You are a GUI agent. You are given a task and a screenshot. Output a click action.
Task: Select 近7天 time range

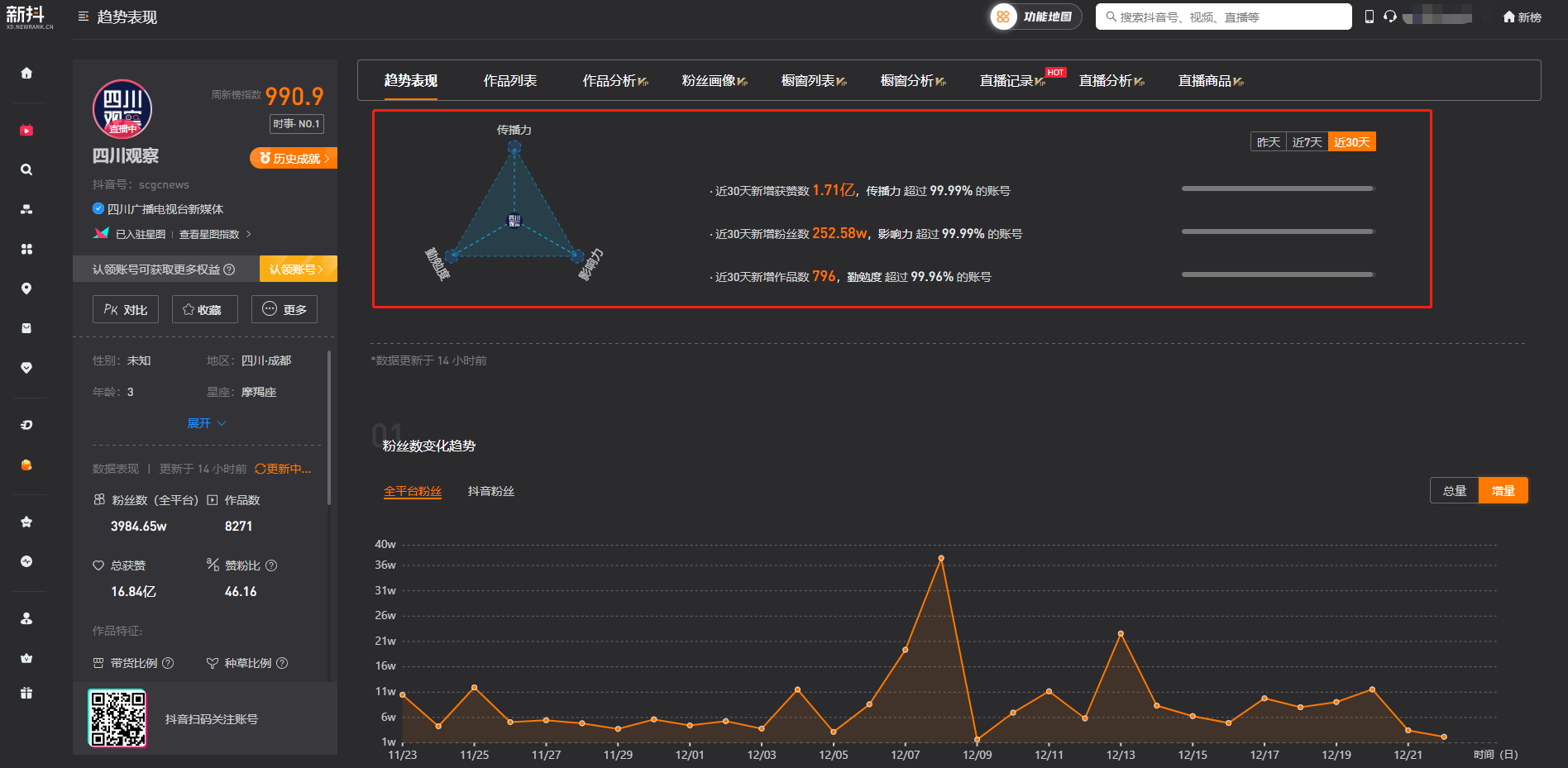pos(1307,142)
